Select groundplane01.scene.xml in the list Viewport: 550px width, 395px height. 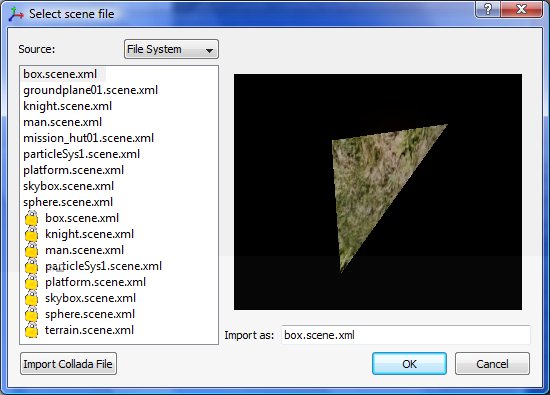(90, 90)
